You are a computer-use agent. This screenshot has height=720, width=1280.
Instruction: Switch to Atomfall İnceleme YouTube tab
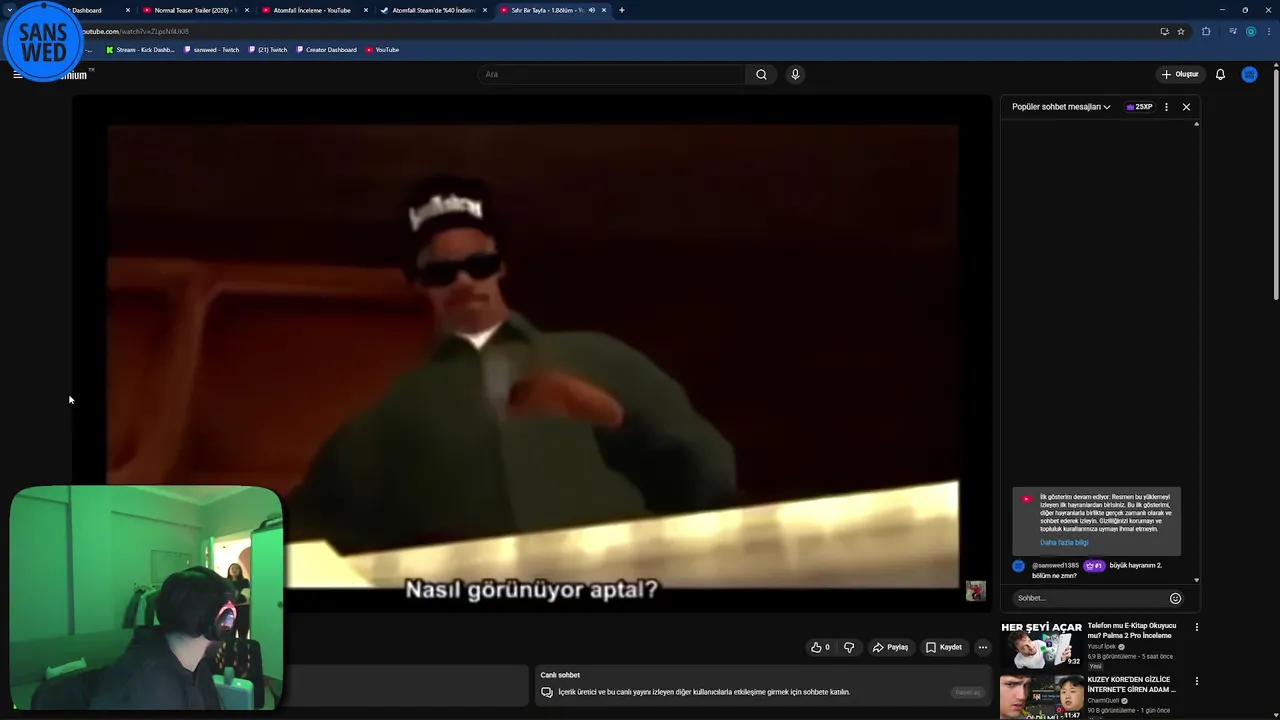312,10
